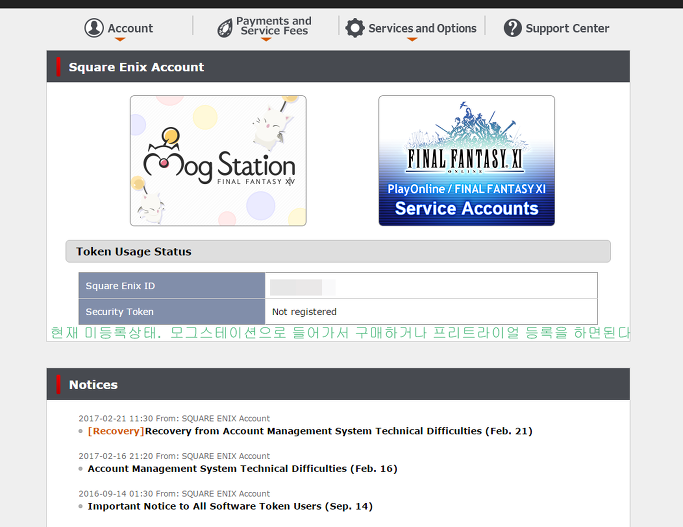Expand the Services and Options arrow

click(x=412, y=39)
